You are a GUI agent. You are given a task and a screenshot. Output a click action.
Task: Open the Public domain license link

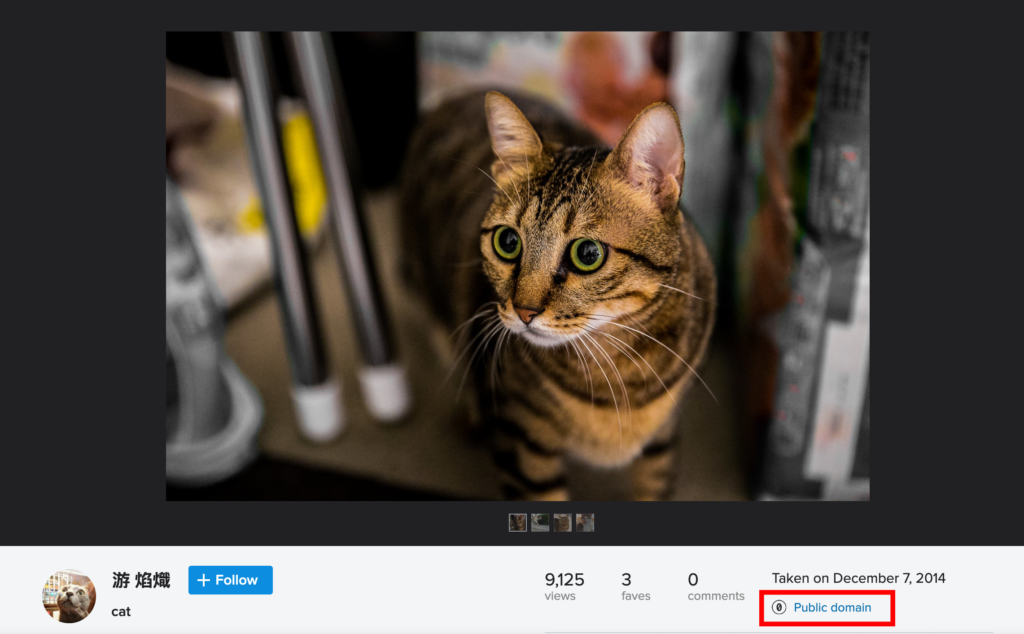pyautogui.click(x=832, y=608)
